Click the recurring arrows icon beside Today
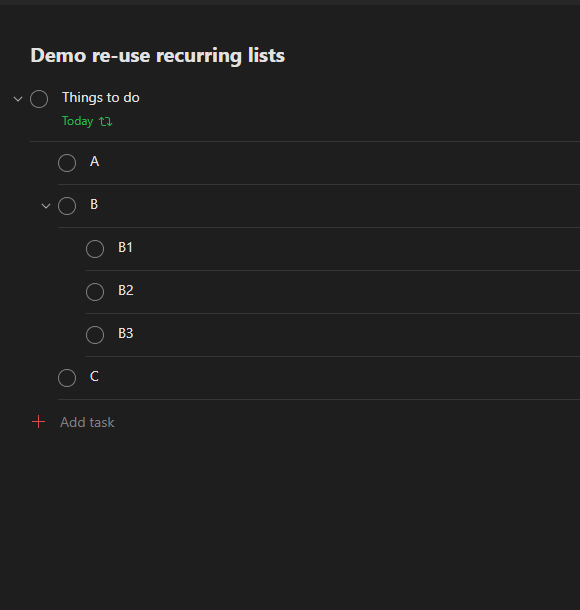The height and width of the screenshot is (610, 580). pyautogui.click(x=105, y=121)
